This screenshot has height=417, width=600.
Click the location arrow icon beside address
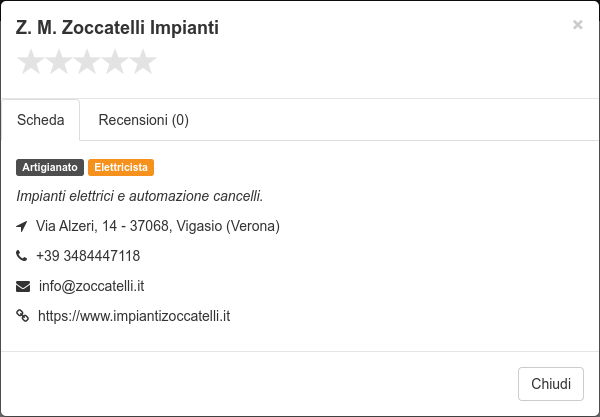[22, 226]
